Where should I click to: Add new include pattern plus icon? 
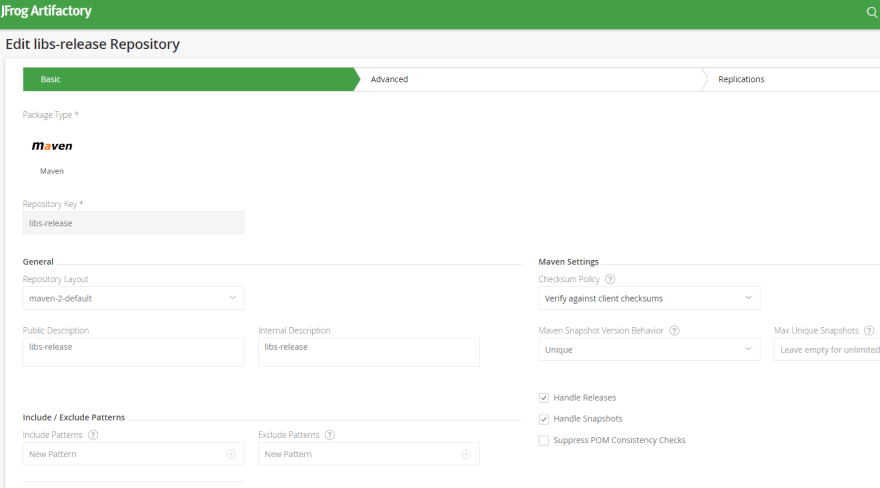[x=231, y=454]
